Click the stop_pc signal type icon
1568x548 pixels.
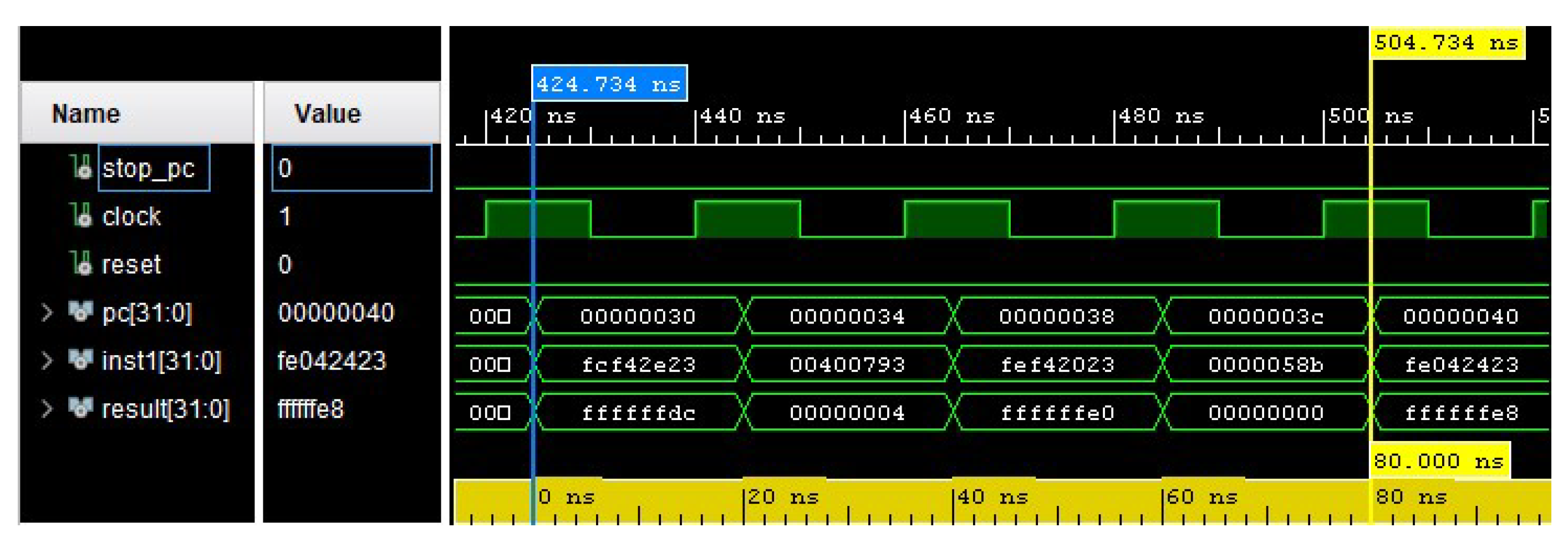tap(82, 168)
